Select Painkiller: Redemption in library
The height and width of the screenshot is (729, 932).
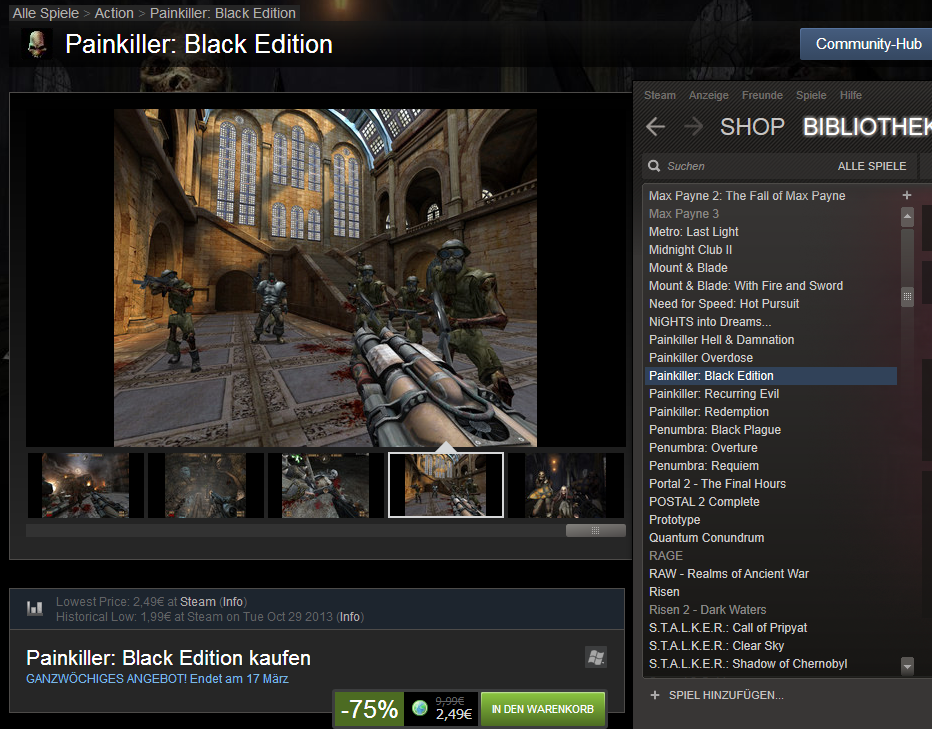click(709, 411)
